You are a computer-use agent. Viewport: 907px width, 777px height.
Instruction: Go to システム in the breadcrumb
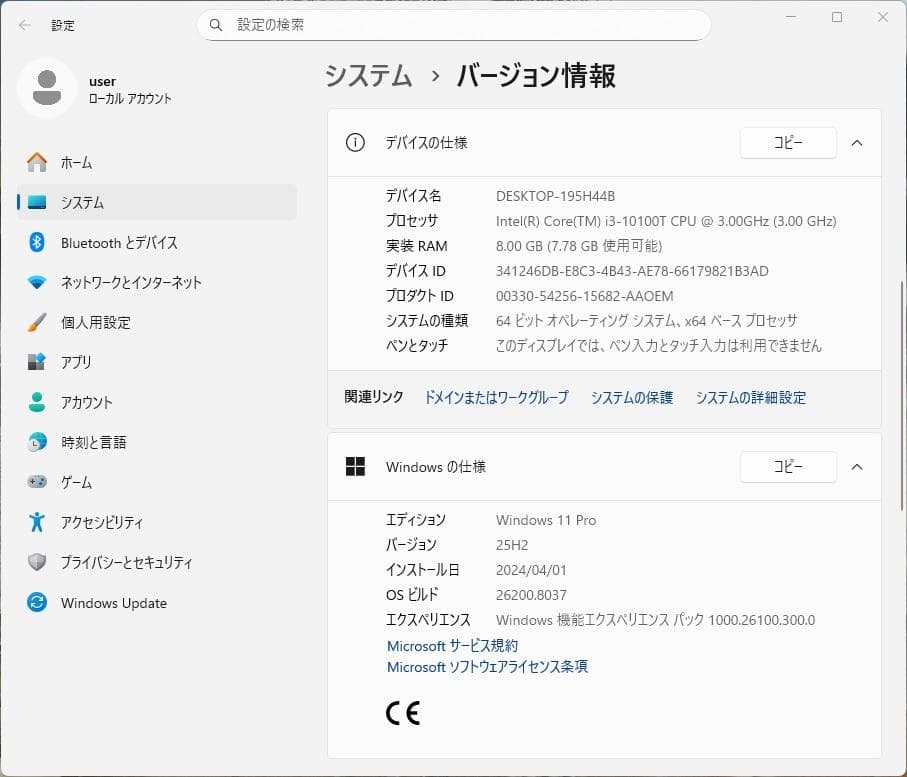pyautogui.click(x=368, y=76)
